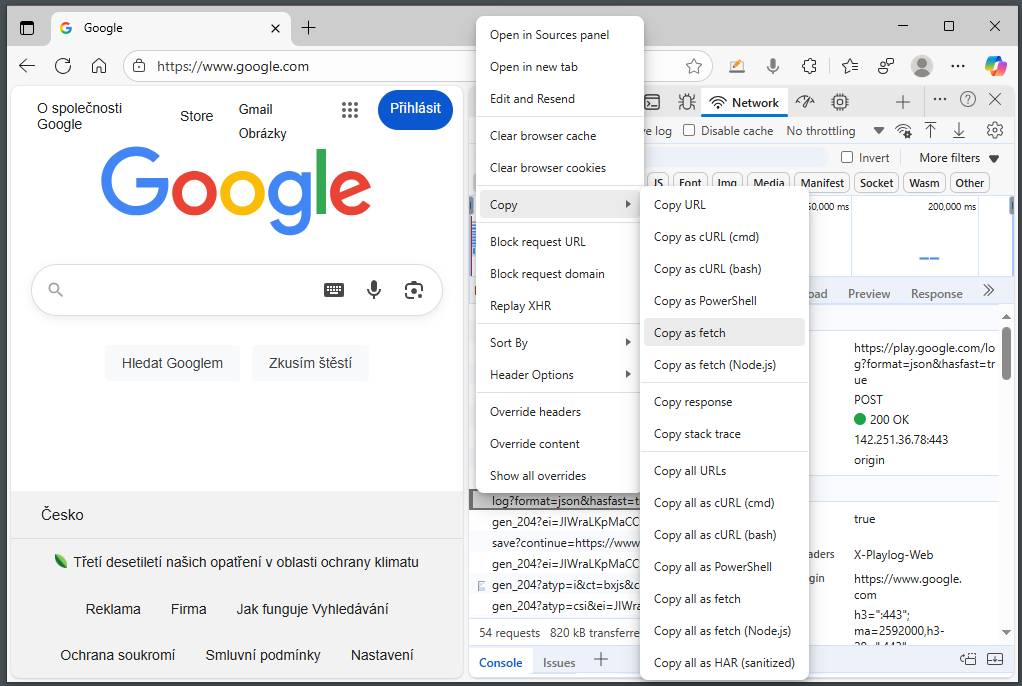Add another DevTools tool with plus
The width and height of the screenshot is (1022, 686).
(x=903, y=102)
